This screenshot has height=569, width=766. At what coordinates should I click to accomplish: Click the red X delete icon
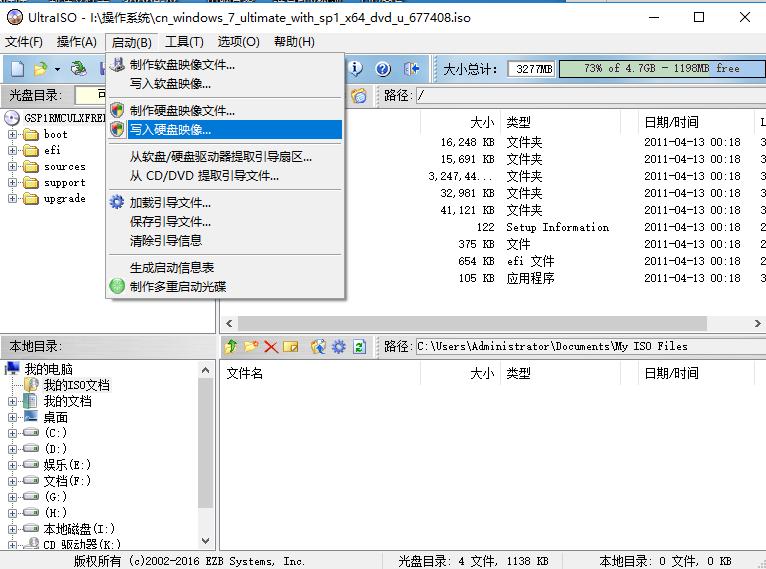pyautogui.click(x=271, y=347)
